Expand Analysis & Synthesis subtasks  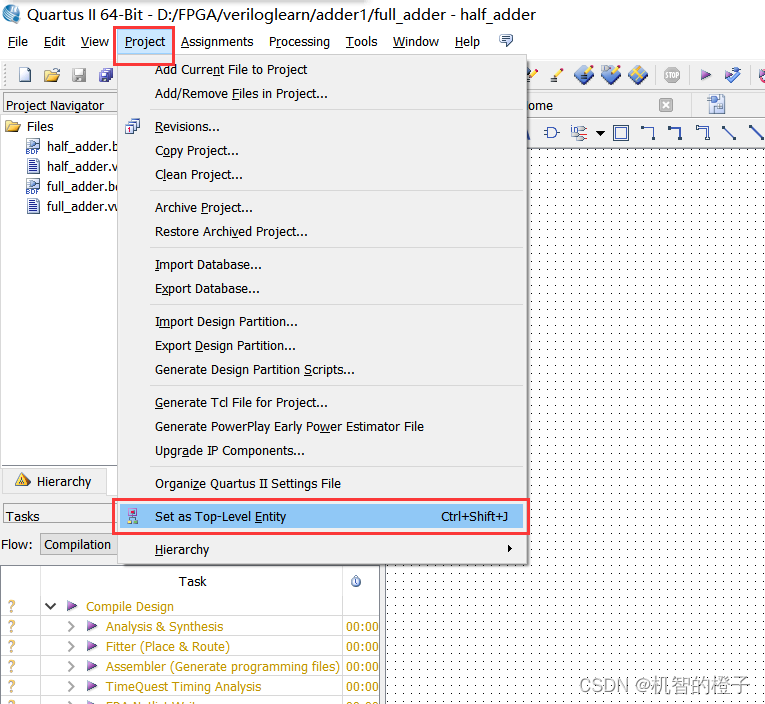tap(71, 626)
